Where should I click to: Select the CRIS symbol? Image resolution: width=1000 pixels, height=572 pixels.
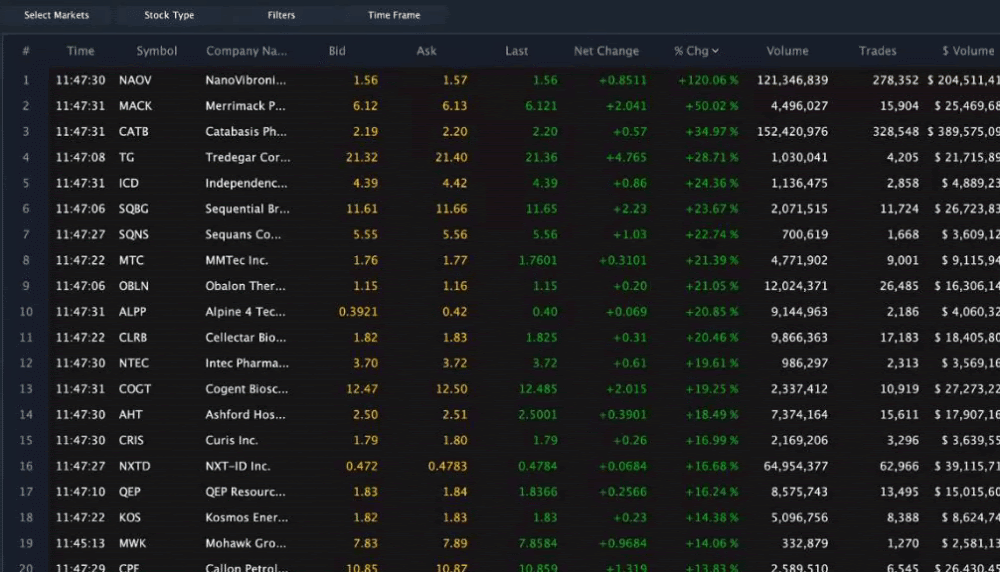click(x=131, y=441)
